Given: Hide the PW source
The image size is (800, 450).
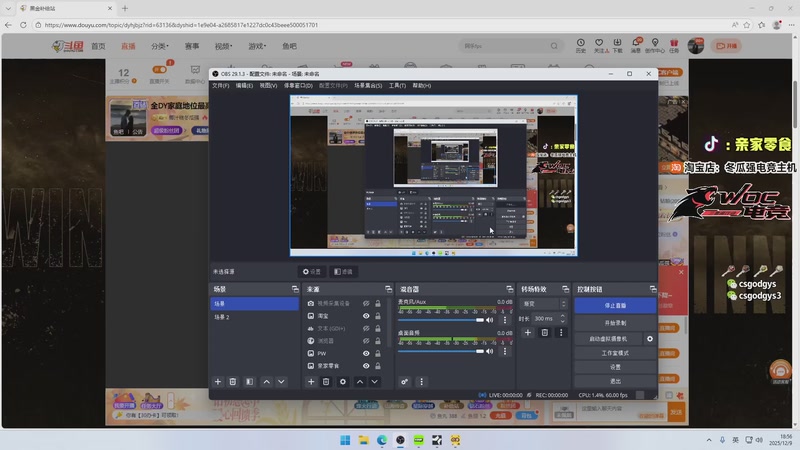Looking at the screenshot, I should tap(366, 353).
